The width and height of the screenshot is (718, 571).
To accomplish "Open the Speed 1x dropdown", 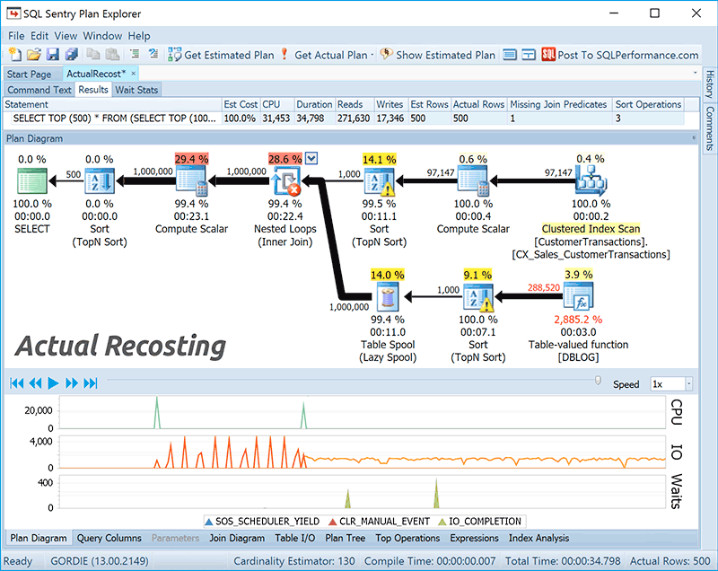I will (688, 384).
